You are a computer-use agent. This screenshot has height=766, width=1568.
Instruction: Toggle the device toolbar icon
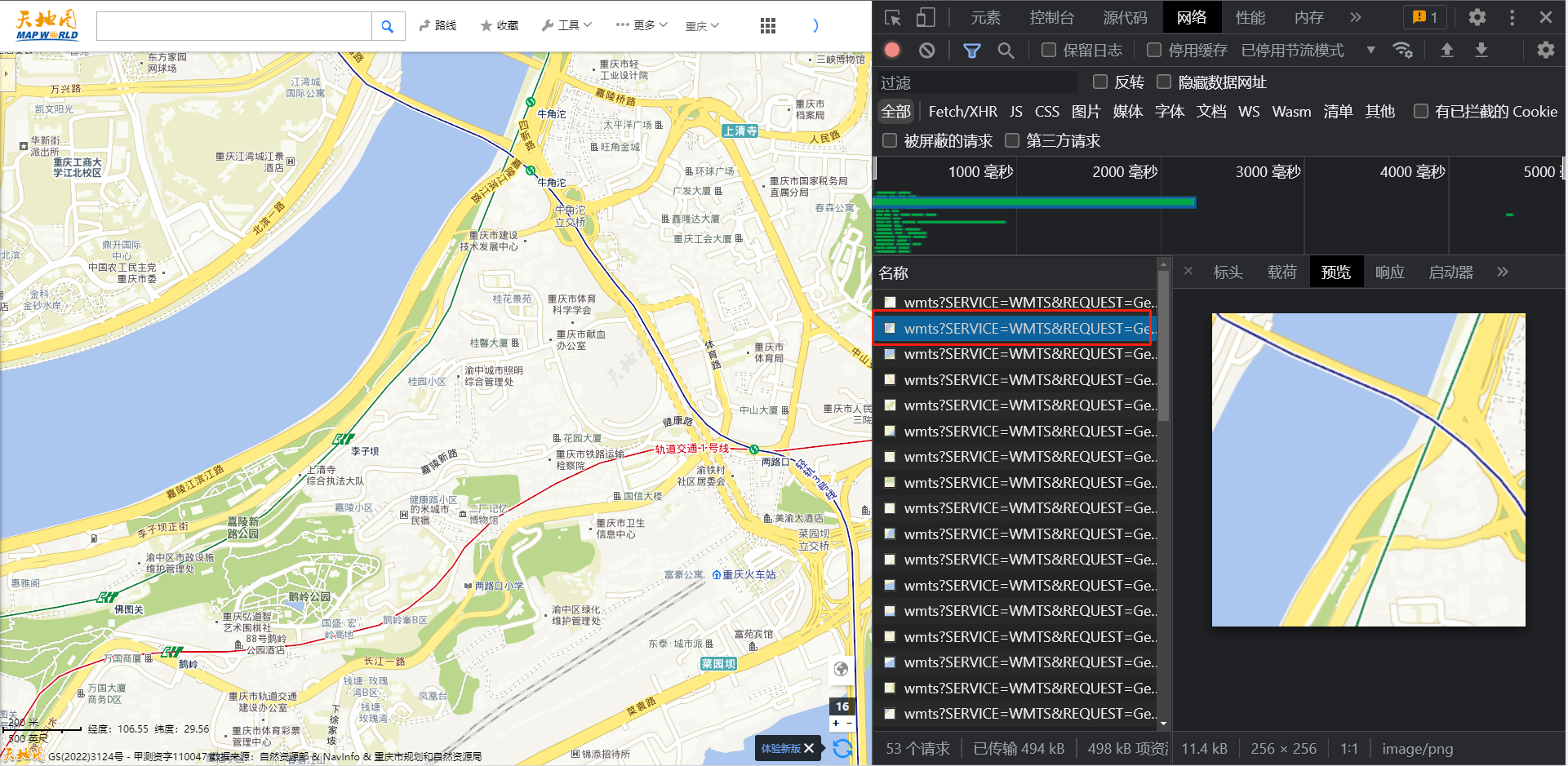coord(925,17)
